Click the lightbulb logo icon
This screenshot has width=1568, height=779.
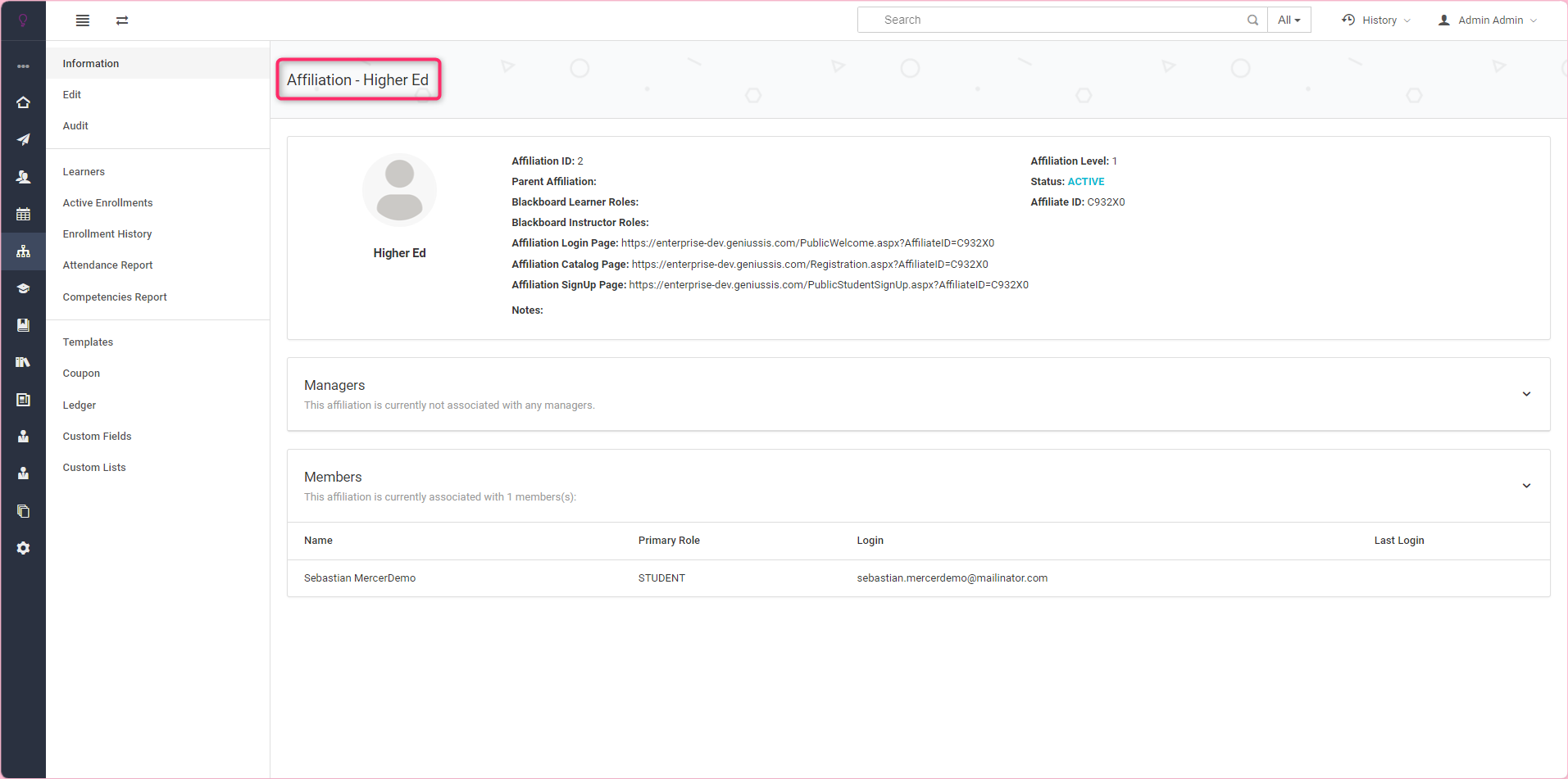[x=23, y=20]
